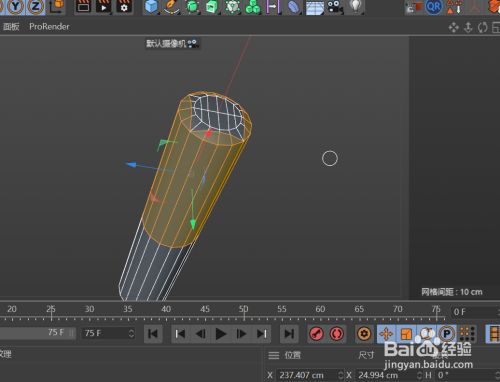Screen dimensions: 500x382
Task: Select the Spline Pen tool
Action: (171, 7)
